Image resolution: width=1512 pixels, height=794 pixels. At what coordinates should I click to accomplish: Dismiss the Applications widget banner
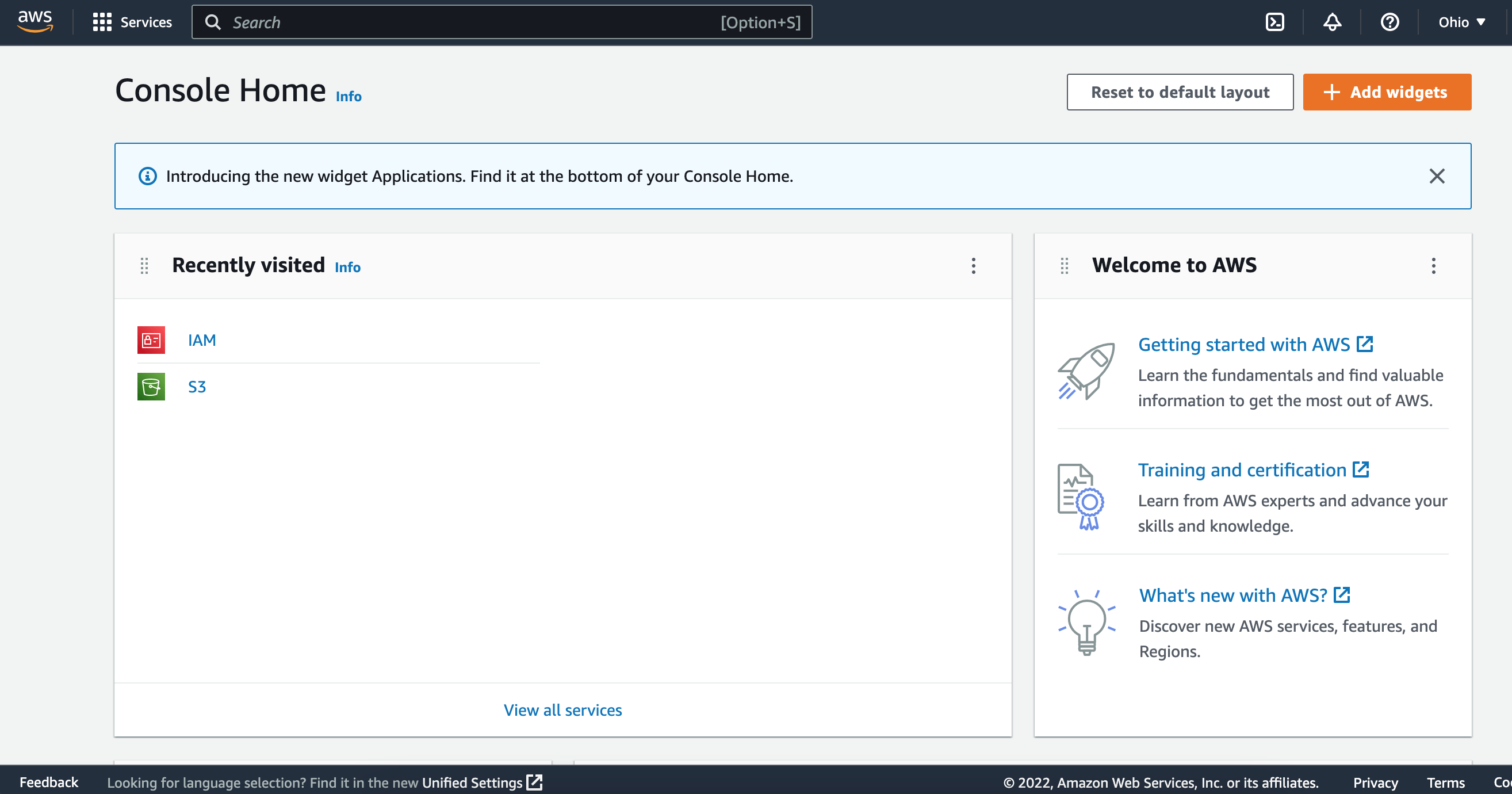(x=1437, y=176)
